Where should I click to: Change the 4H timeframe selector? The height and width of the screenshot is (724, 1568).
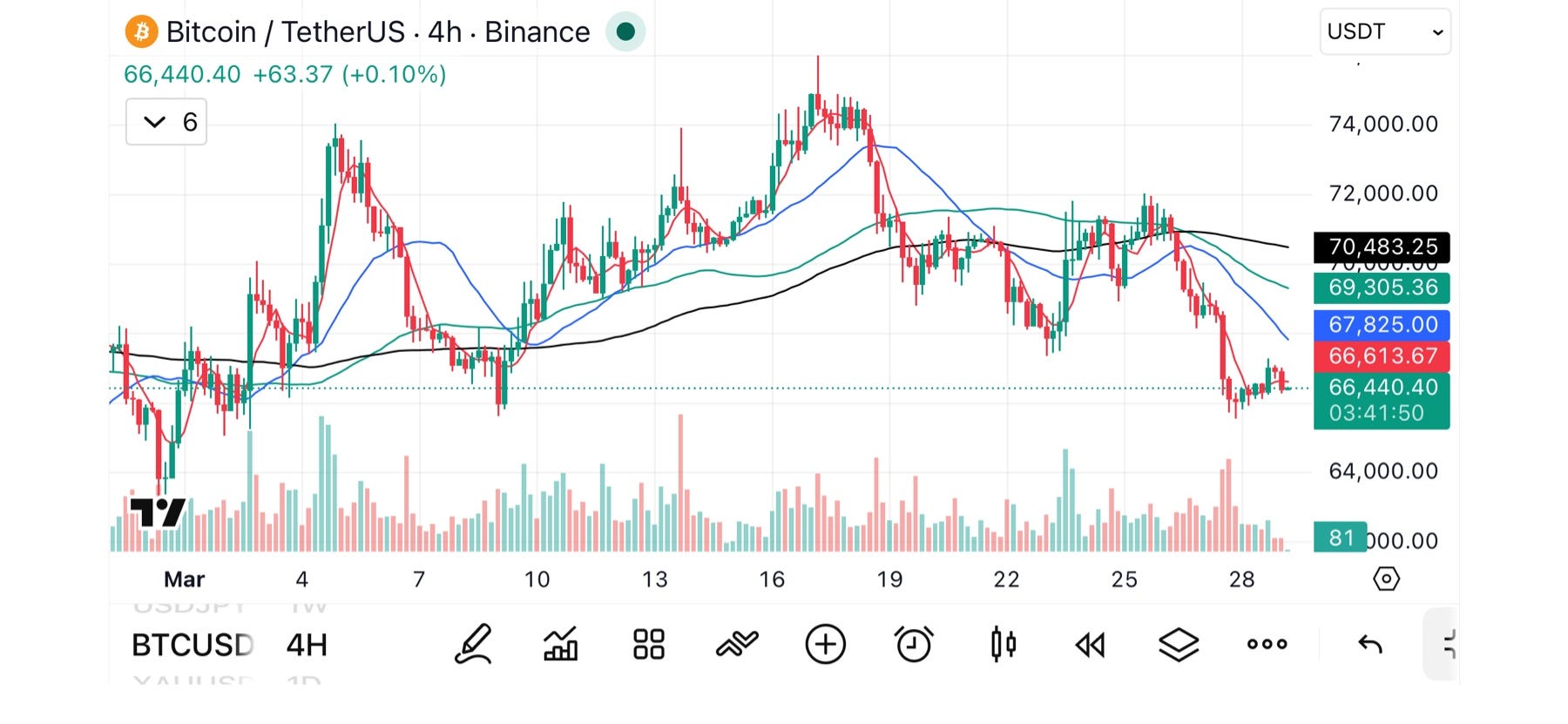pos(307,645)
